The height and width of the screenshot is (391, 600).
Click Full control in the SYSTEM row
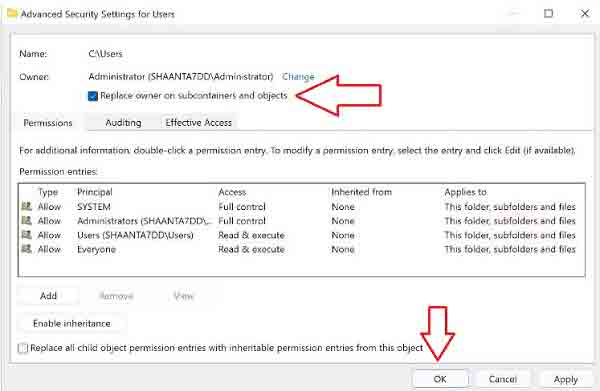coord(242,207)
